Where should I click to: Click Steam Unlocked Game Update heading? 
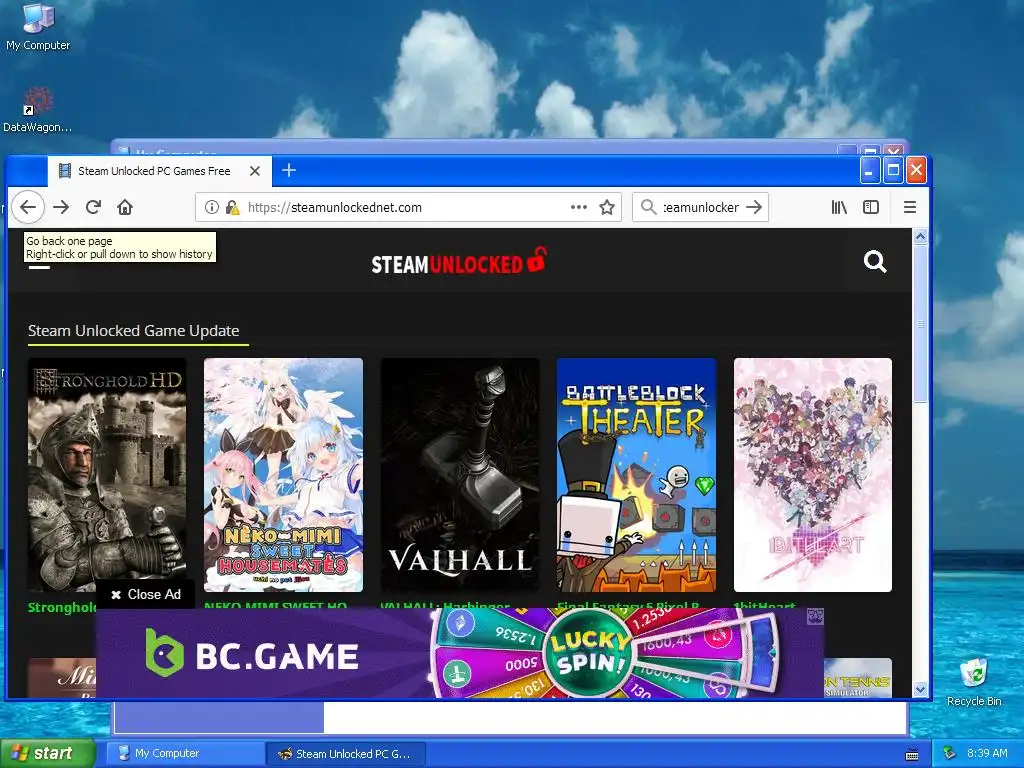pyautogui.click(x=133, y=330)
